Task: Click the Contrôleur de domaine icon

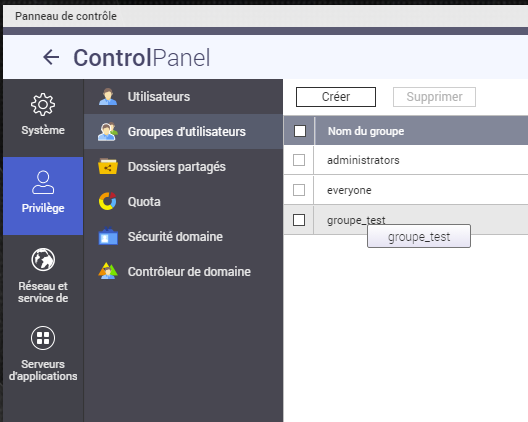Action: [108, 271]
